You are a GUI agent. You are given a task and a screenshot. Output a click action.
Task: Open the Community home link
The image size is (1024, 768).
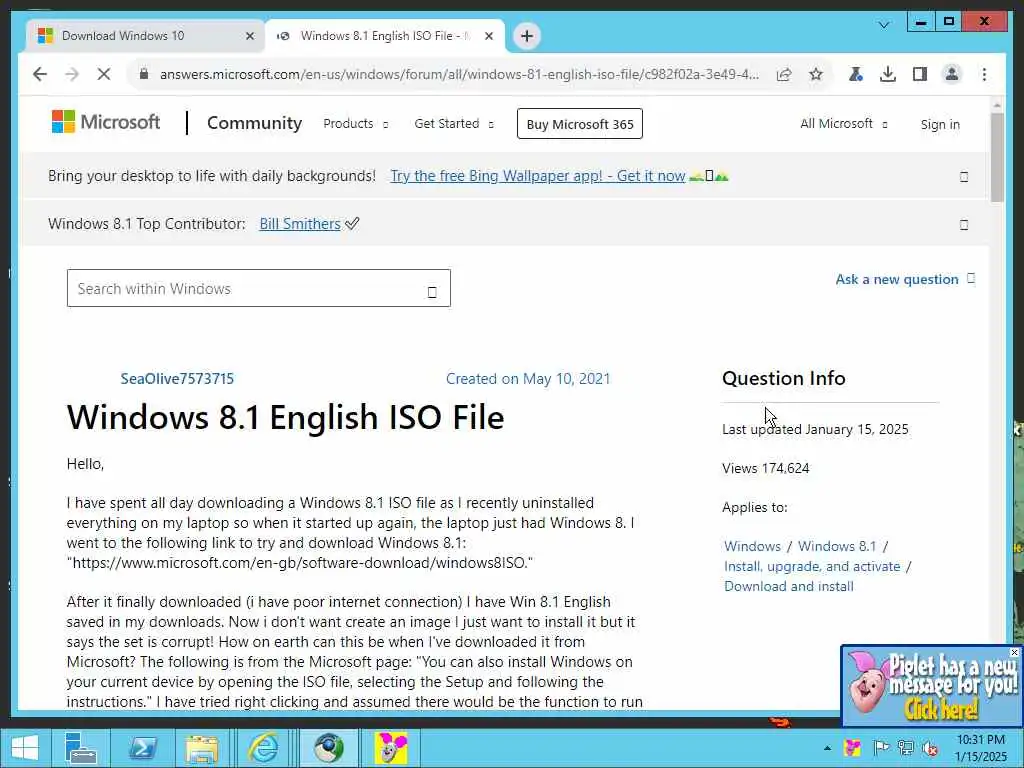(x=254, y=123)
